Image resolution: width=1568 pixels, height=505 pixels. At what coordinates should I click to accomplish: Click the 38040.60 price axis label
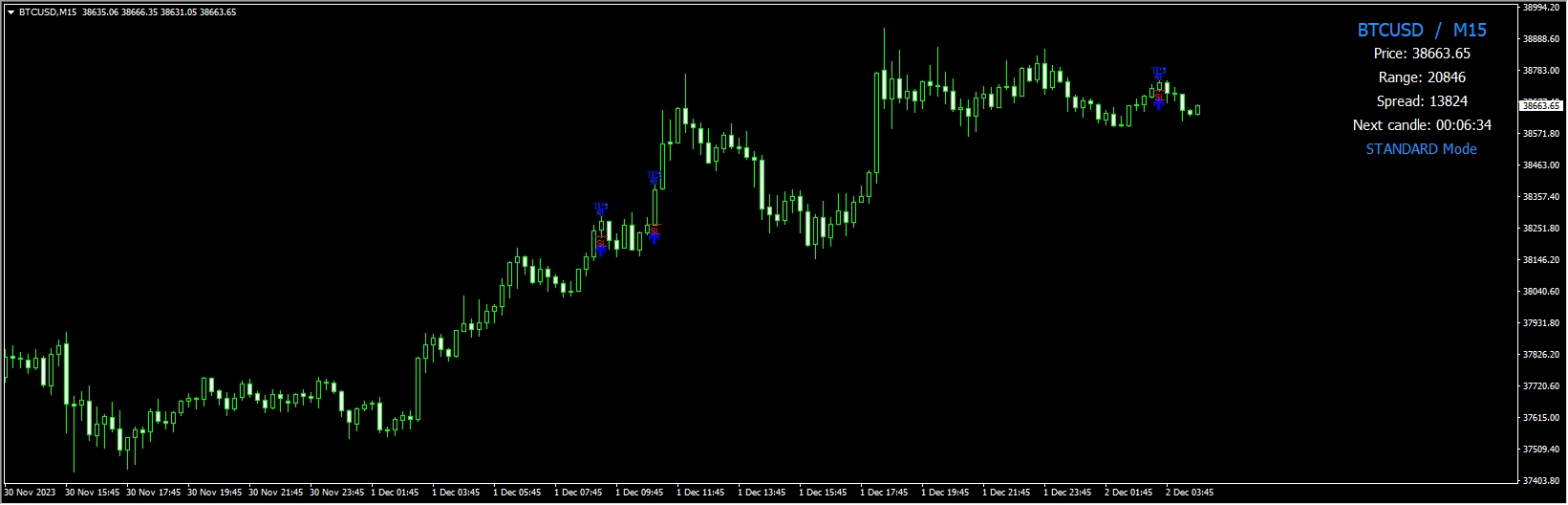pos(1540,292)
